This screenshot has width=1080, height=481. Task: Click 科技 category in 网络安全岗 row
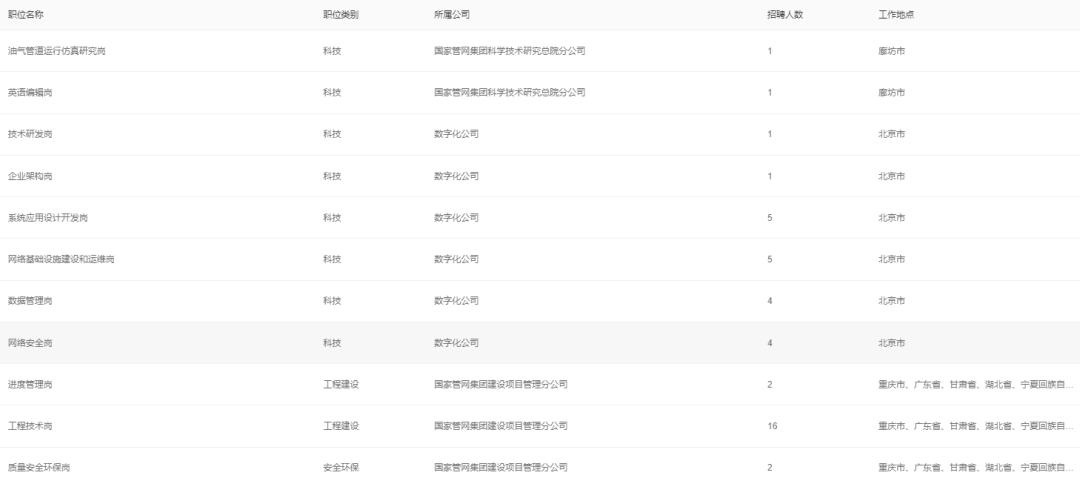pyautogui.click(x=332, y=343)
